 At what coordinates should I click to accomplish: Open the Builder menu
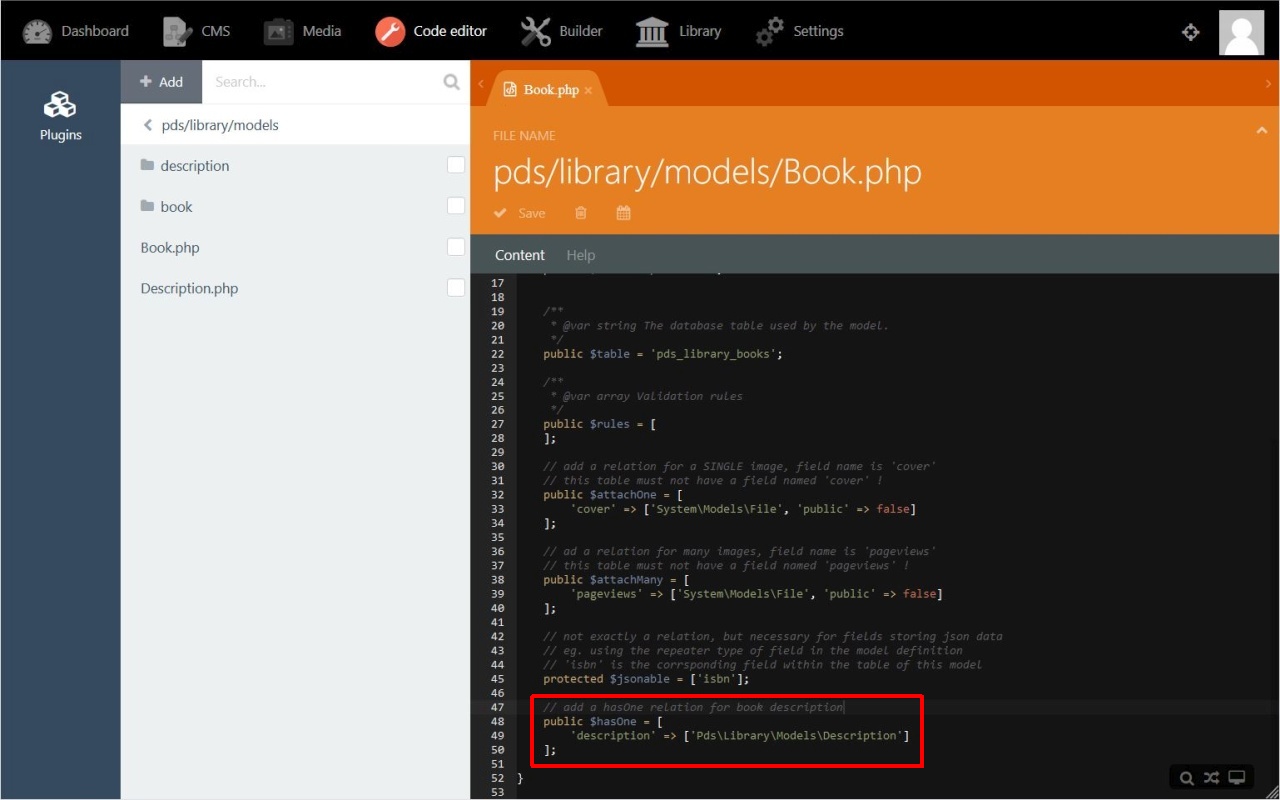point(561,31)
